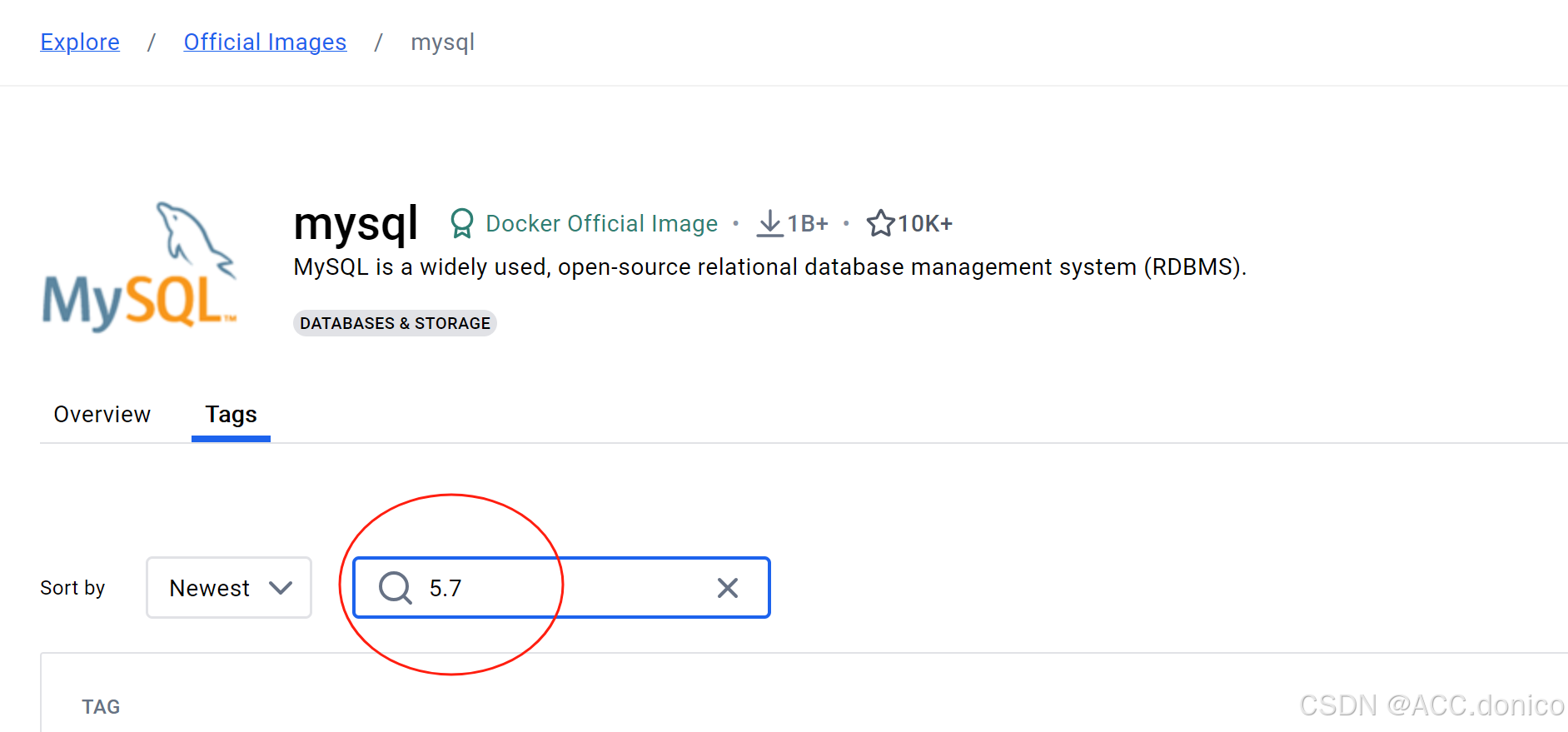Star the mysql repository
This screenshot has height=732, width=1568.
880,223
